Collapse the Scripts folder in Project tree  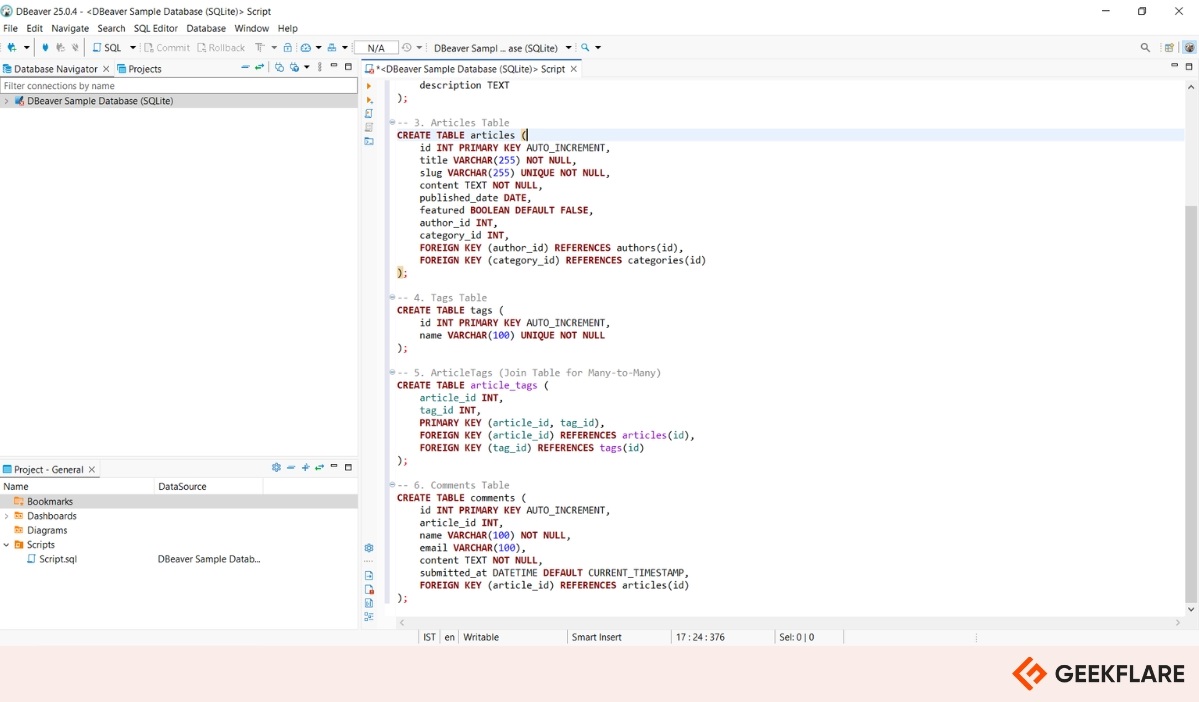(x=7, y=545)
